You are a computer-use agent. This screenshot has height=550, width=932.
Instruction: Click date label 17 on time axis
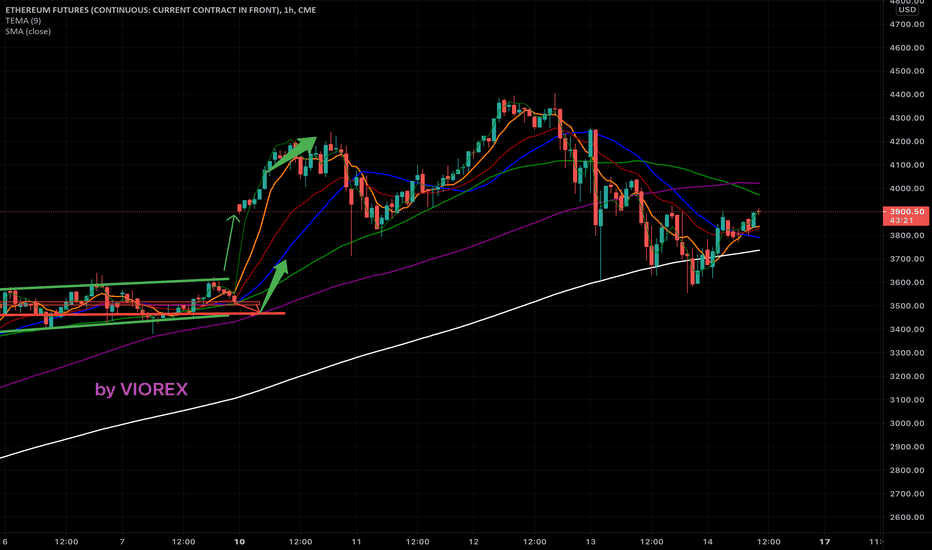point(825,542)
